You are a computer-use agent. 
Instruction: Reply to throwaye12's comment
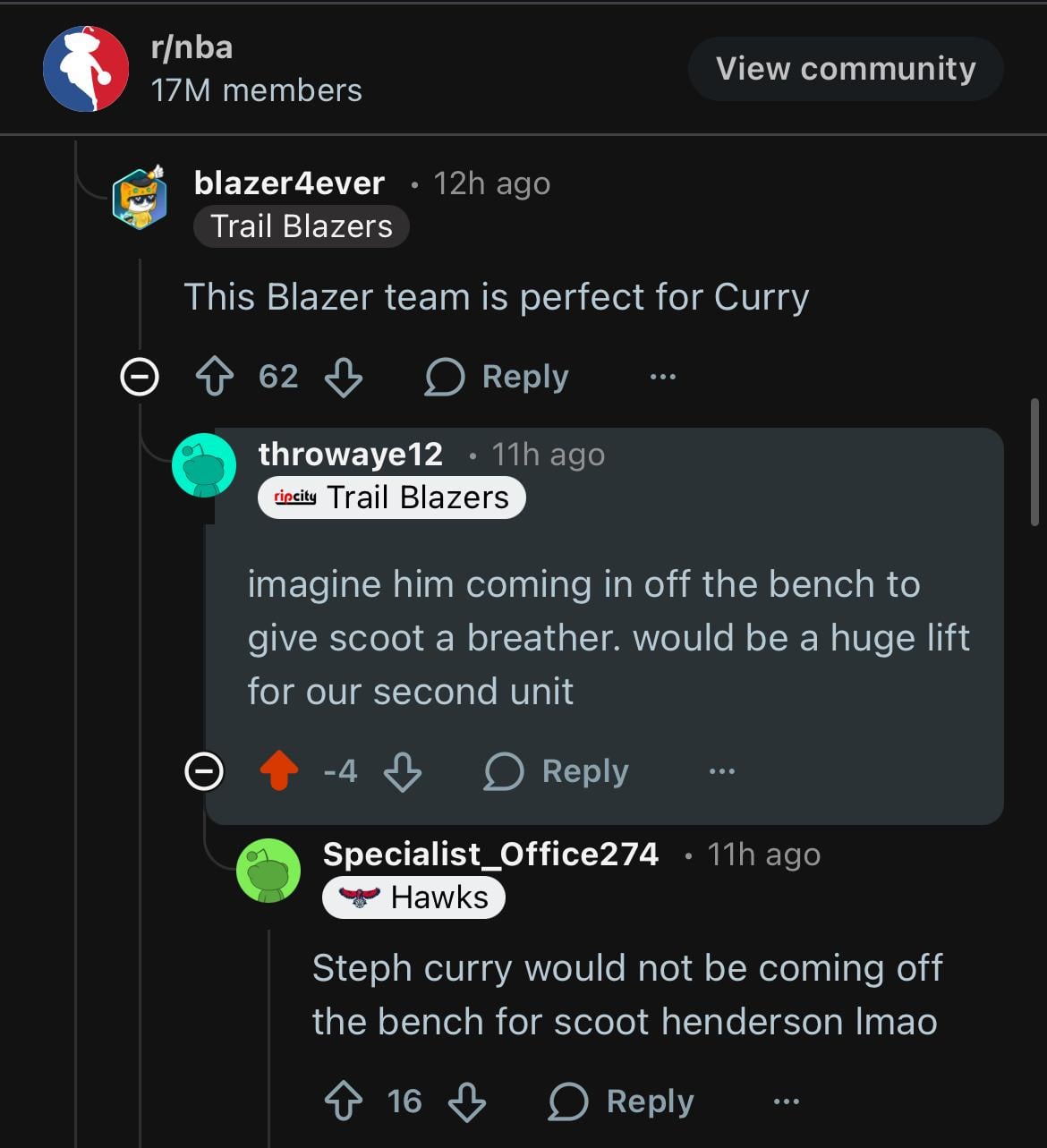pyautogui.click(x=558, y=770)
